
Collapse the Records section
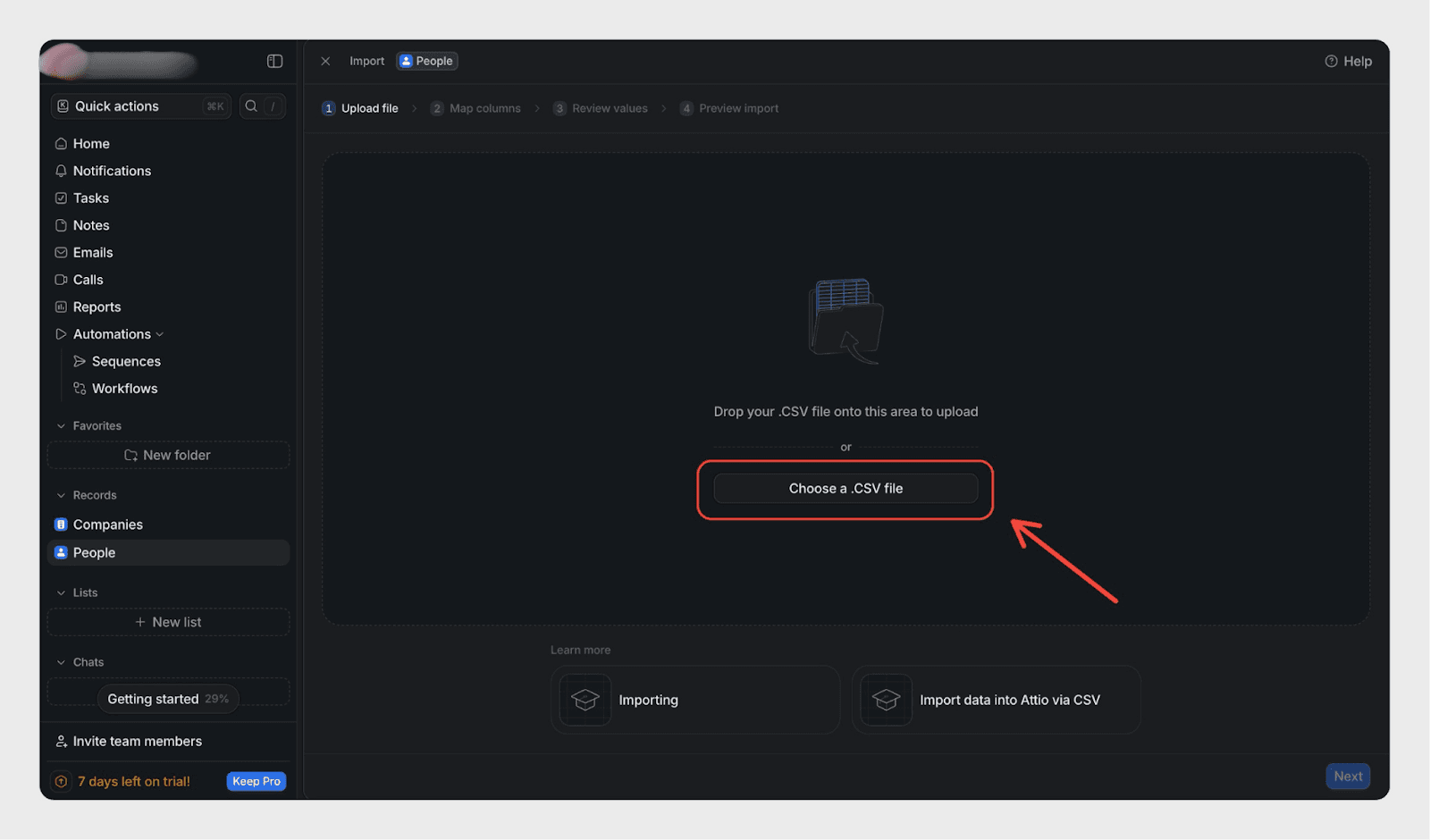[x=61, y=495]
